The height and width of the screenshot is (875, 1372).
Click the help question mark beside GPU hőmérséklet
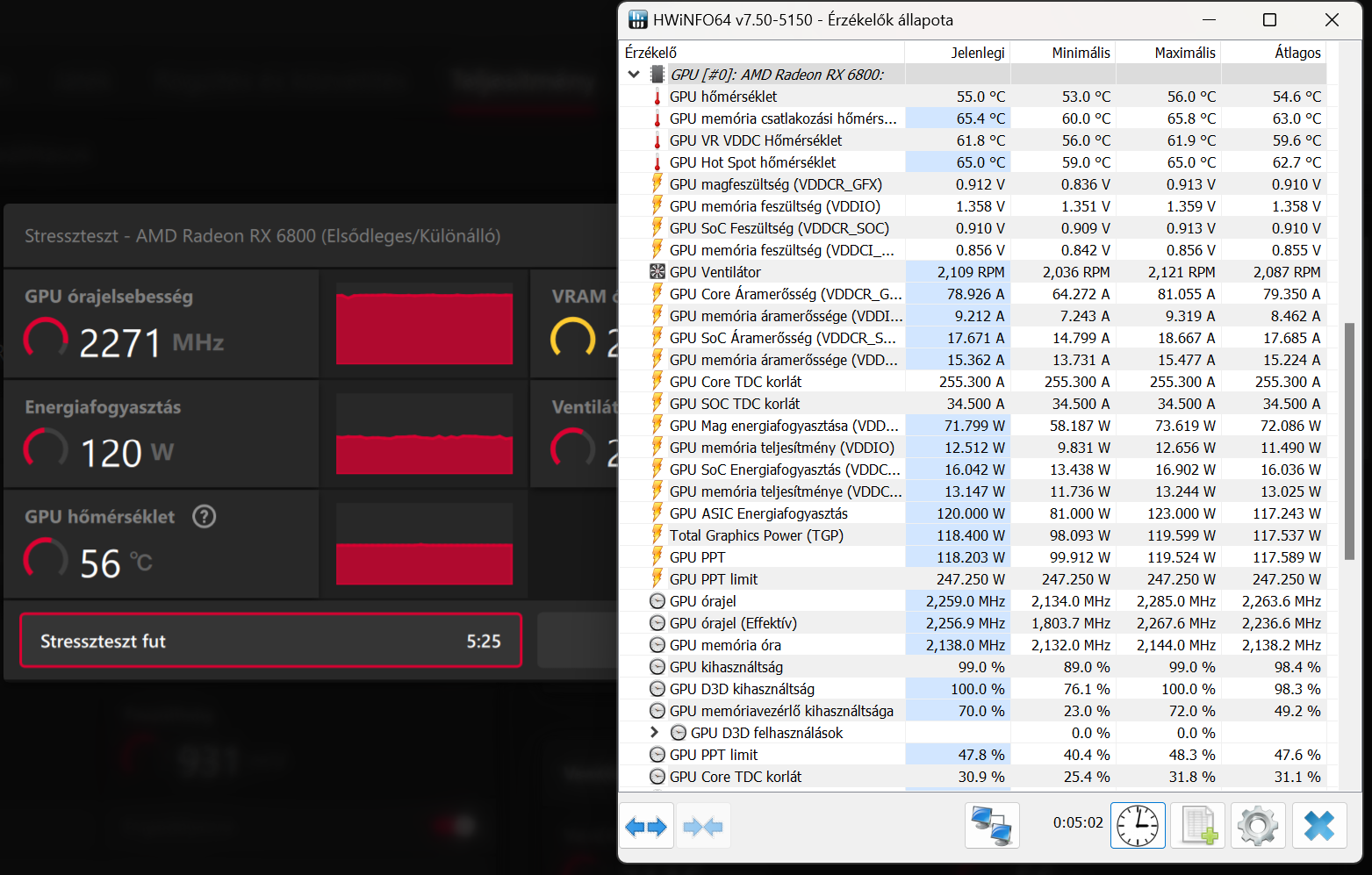pos(205,516)
